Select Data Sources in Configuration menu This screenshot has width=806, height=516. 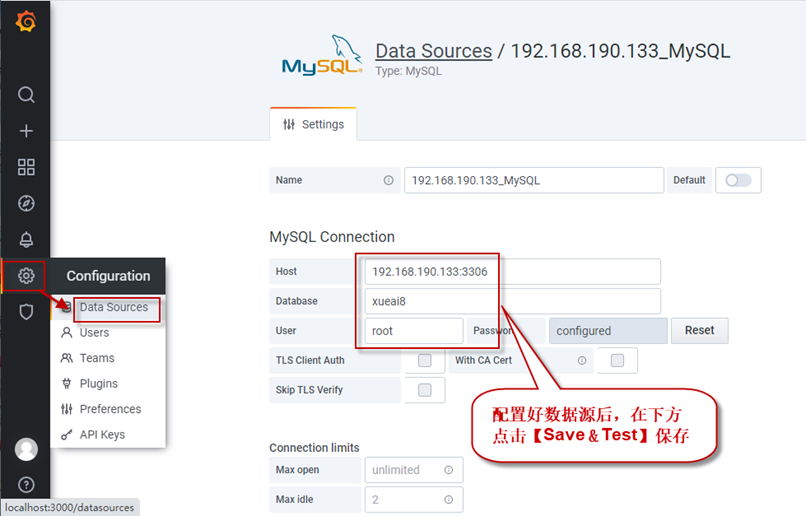coord(114,307)
